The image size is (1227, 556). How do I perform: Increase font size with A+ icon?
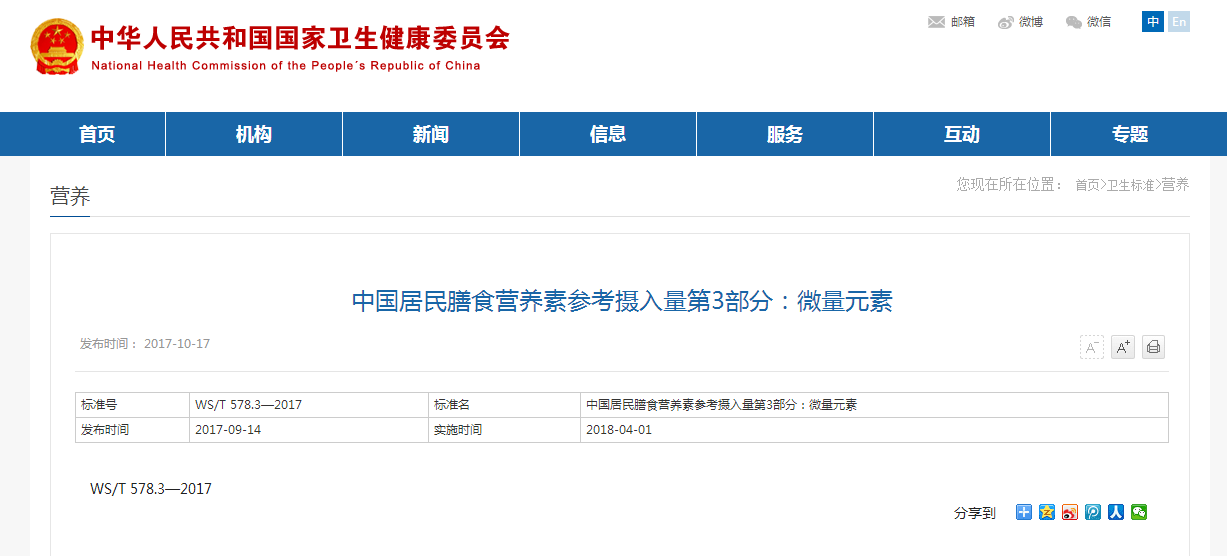click(x=1123, y=347)
